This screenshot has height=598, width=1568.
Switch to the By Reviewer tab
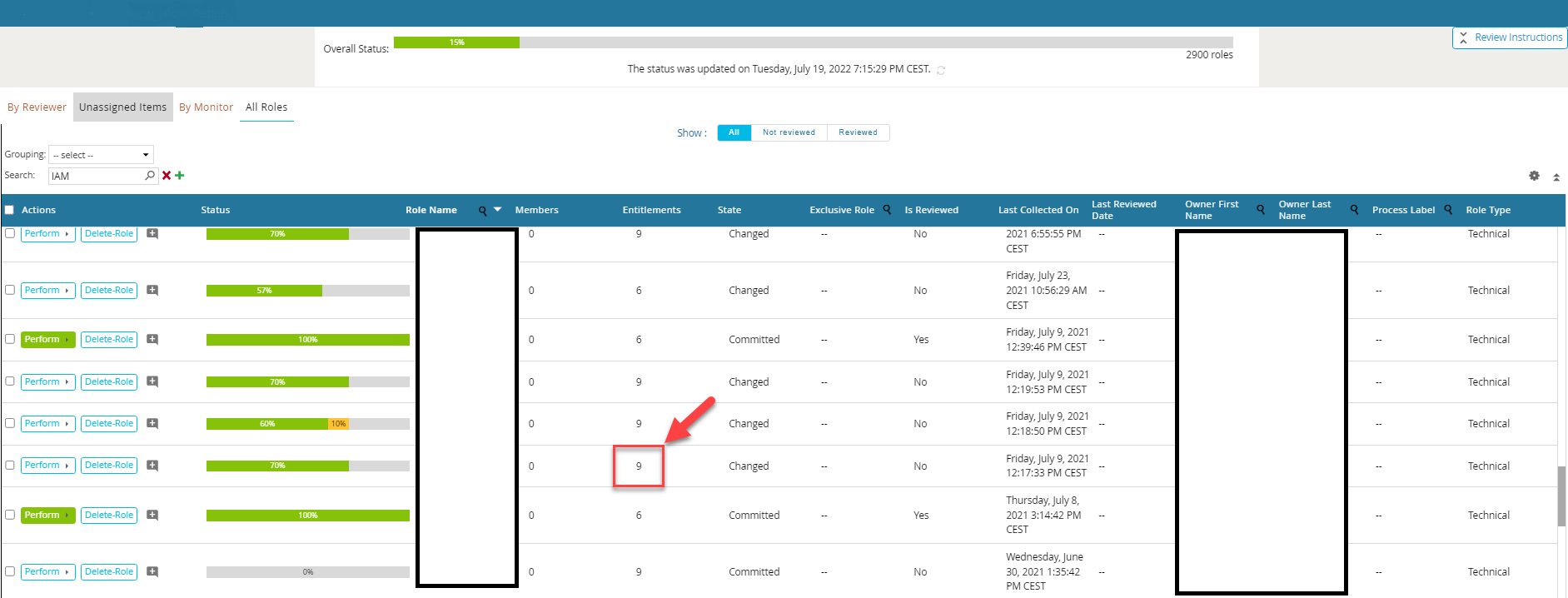37,107
